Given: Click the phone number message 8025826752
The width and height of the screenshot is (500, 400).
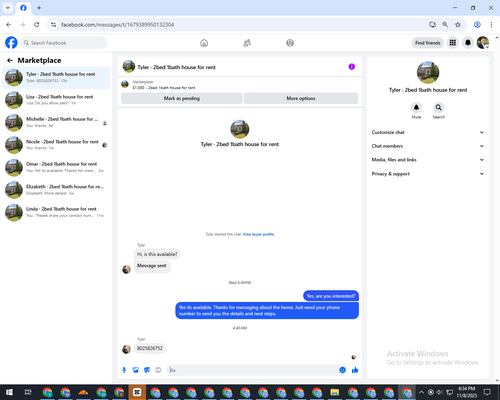Looking at the screenshot, I should (x=150, y=348).
